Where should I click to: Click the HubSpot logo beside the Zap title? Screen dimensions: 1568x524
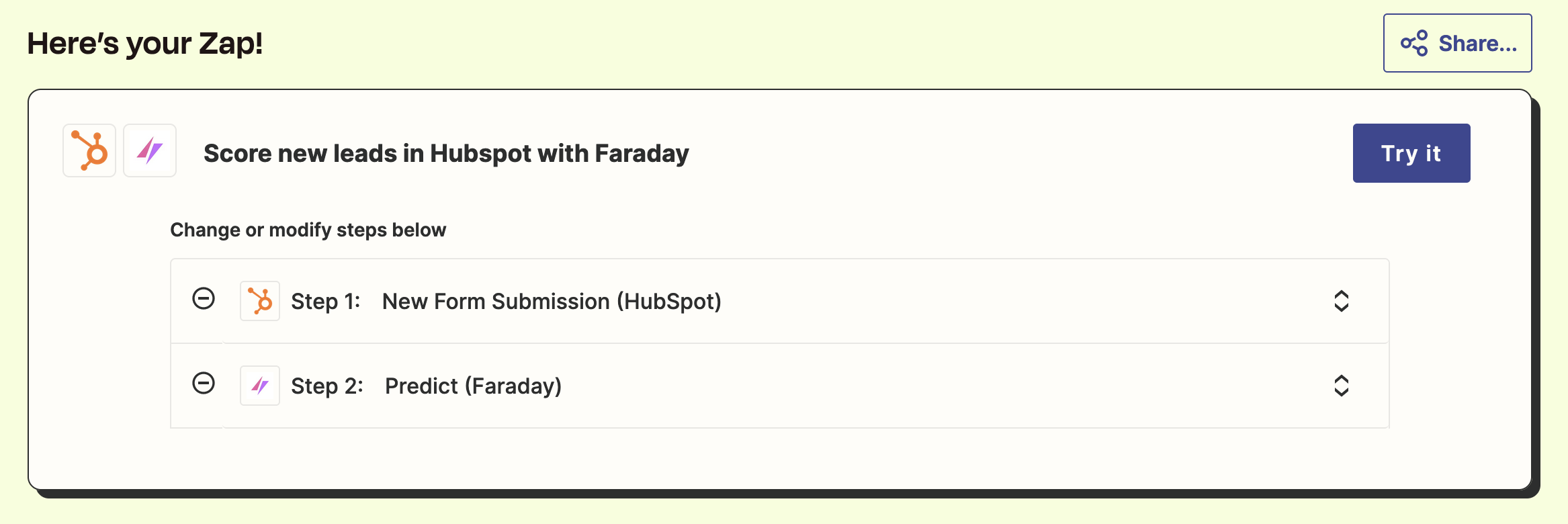[x=88, y=150]
